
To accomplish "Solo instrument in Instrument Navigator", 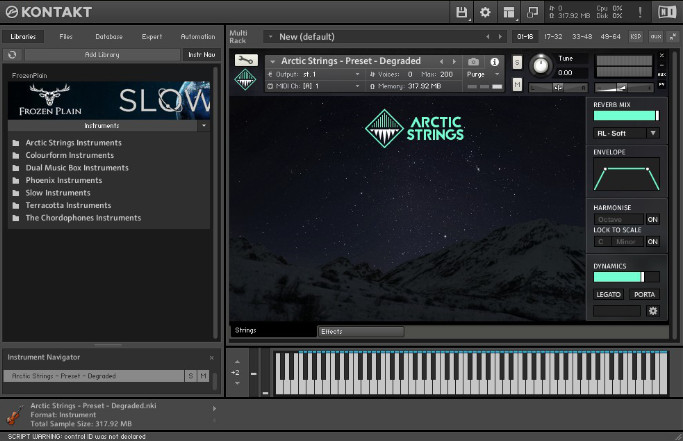I will tap(191, 376).
